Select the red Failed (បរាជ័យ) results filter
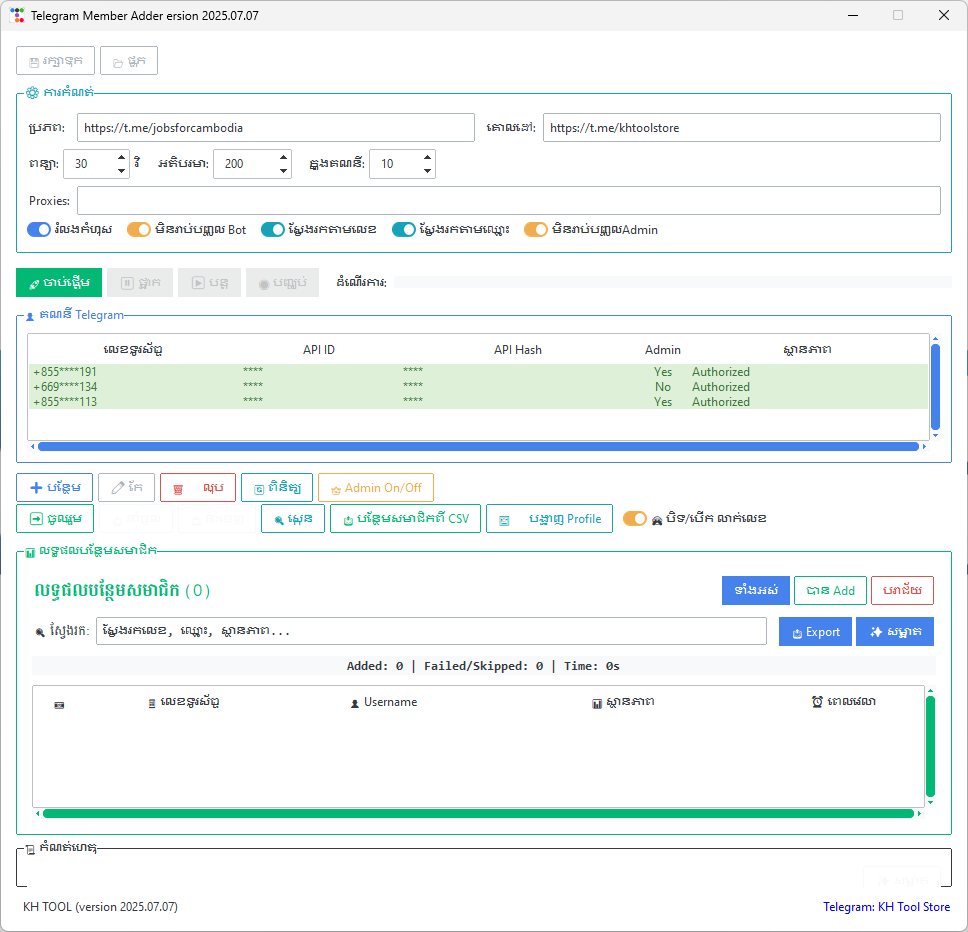The width and height of the screenshot is (968, 932). (x=902, y=591)
